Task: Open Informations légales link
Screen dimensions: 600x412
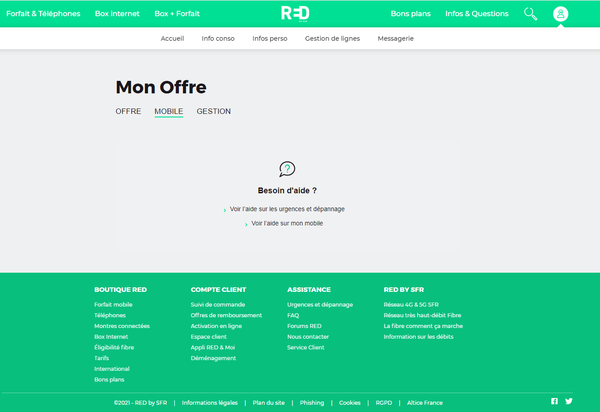Action: click(x=210, y=403)
